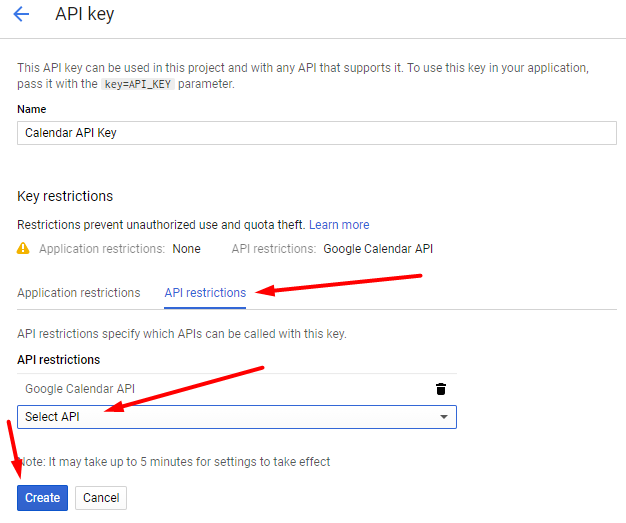Viewport: 626px width, 523px height.
Task: Expand the Select API dropdown arrow
Action: (x=443, y=417)
